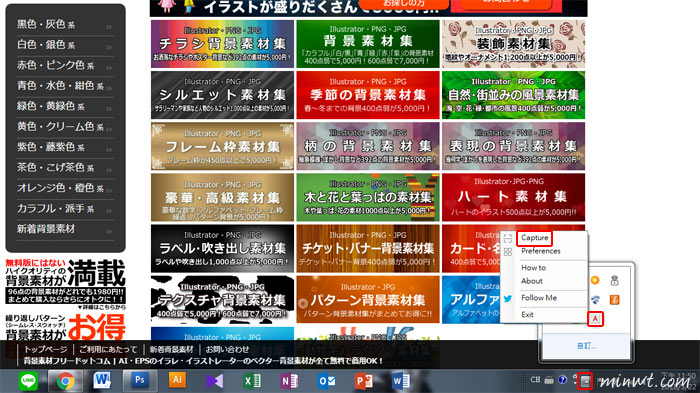Open the 豪華・高級素材集 banner
Image resolution: width=700 pixels, height=393 pixels.
point(222,198)
